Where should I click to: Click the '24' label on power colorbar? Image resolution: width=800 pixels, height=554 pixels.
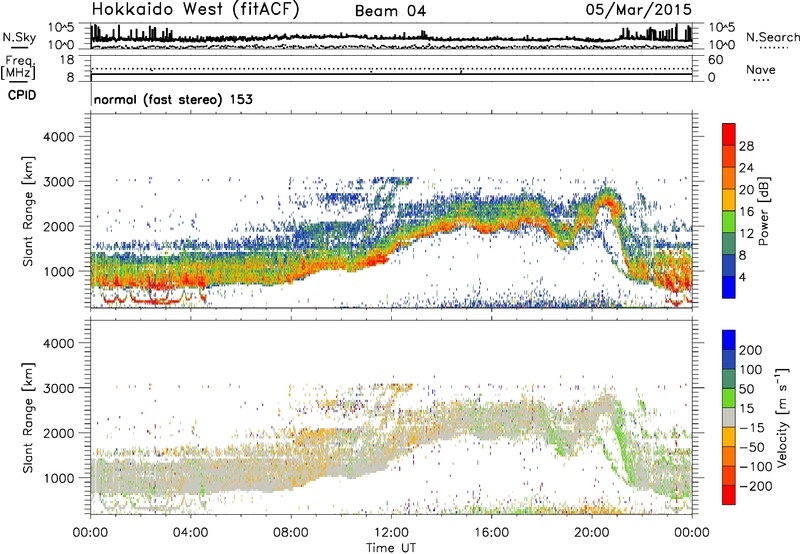[x=746, y=168]
